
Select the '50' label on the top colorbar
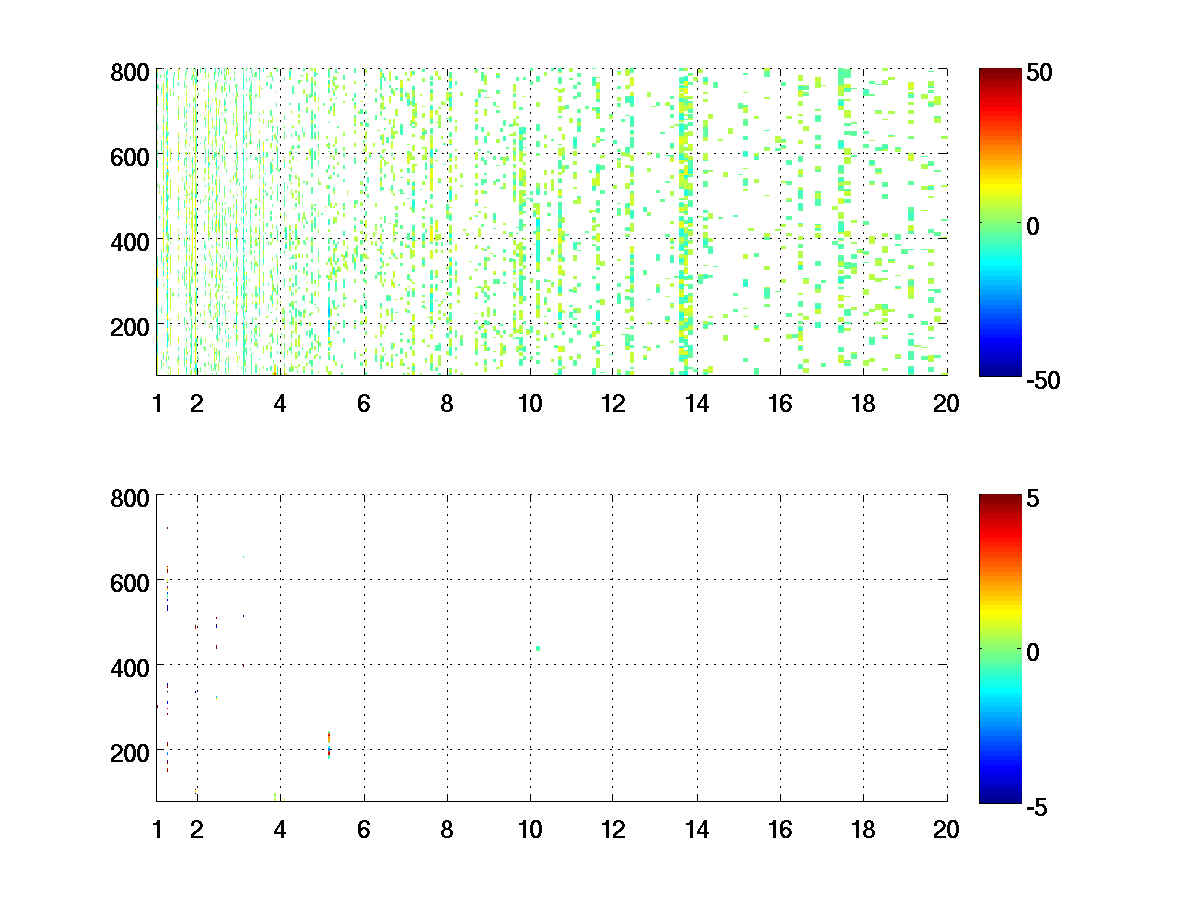[1040, 73]
